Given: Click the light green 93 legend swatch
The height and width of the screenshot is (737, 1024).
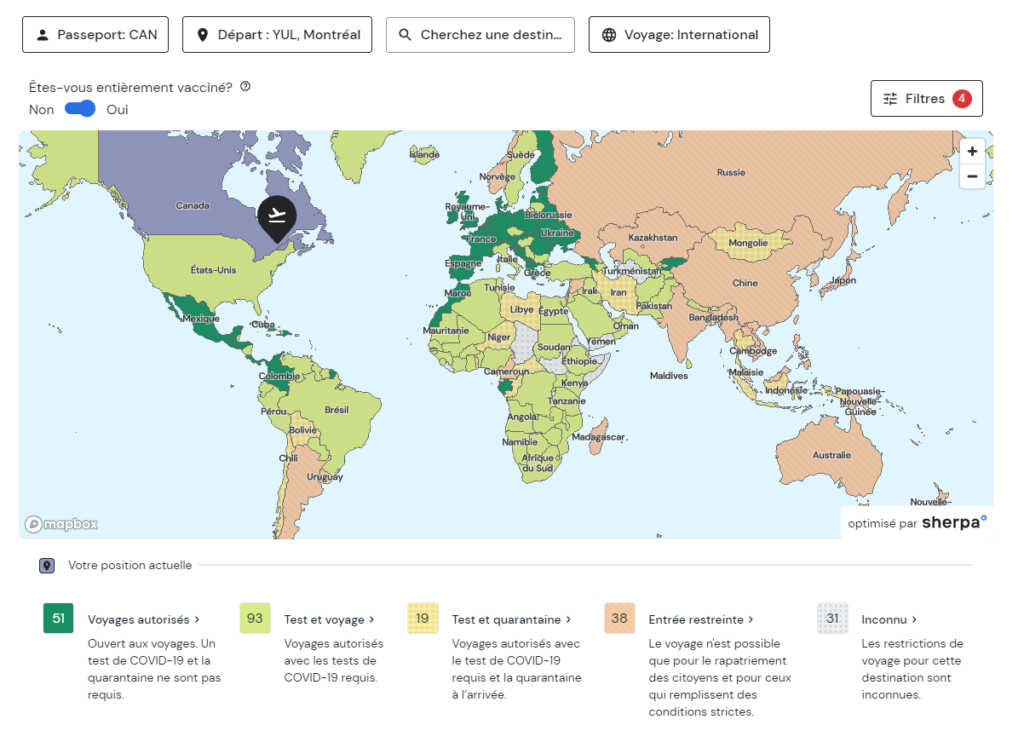Looking at the screenshot, I should pos(255,618).
